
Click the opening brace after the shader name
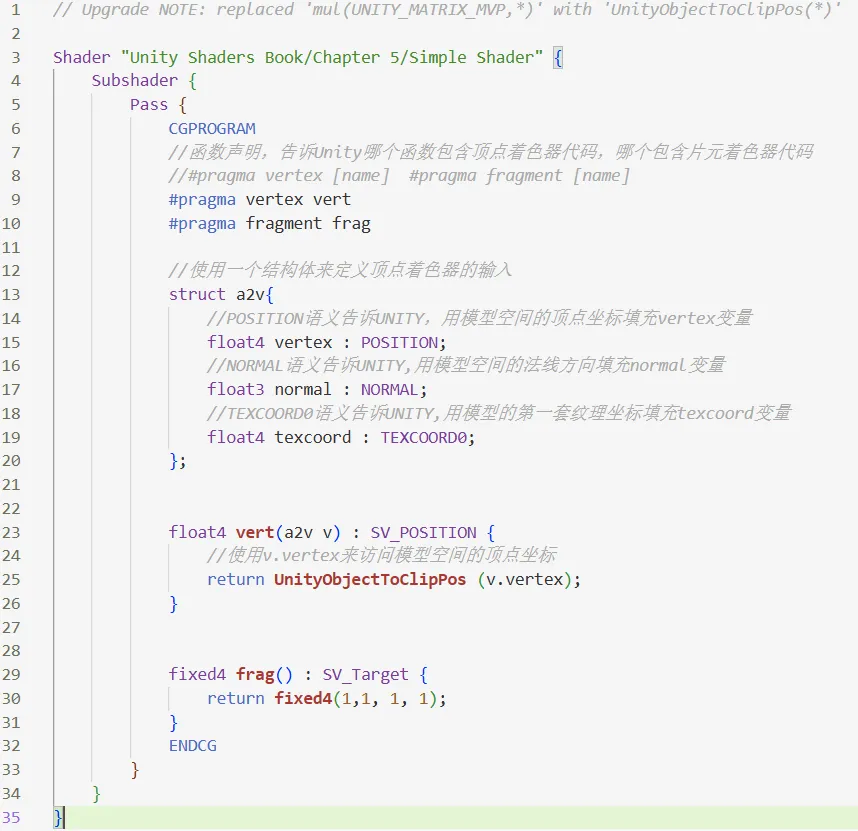tap(558, 57)
